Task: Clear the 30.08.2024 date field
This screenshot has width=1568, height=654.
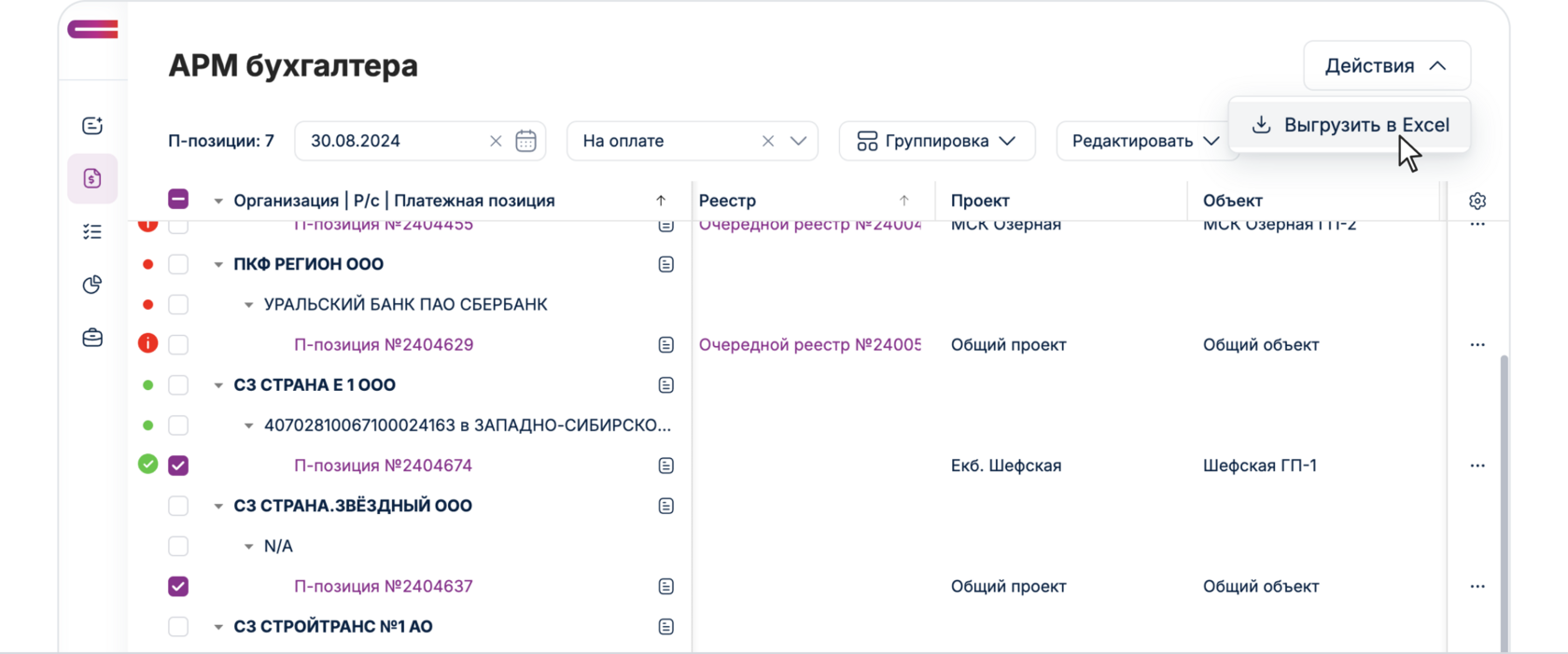Action: 496,141
